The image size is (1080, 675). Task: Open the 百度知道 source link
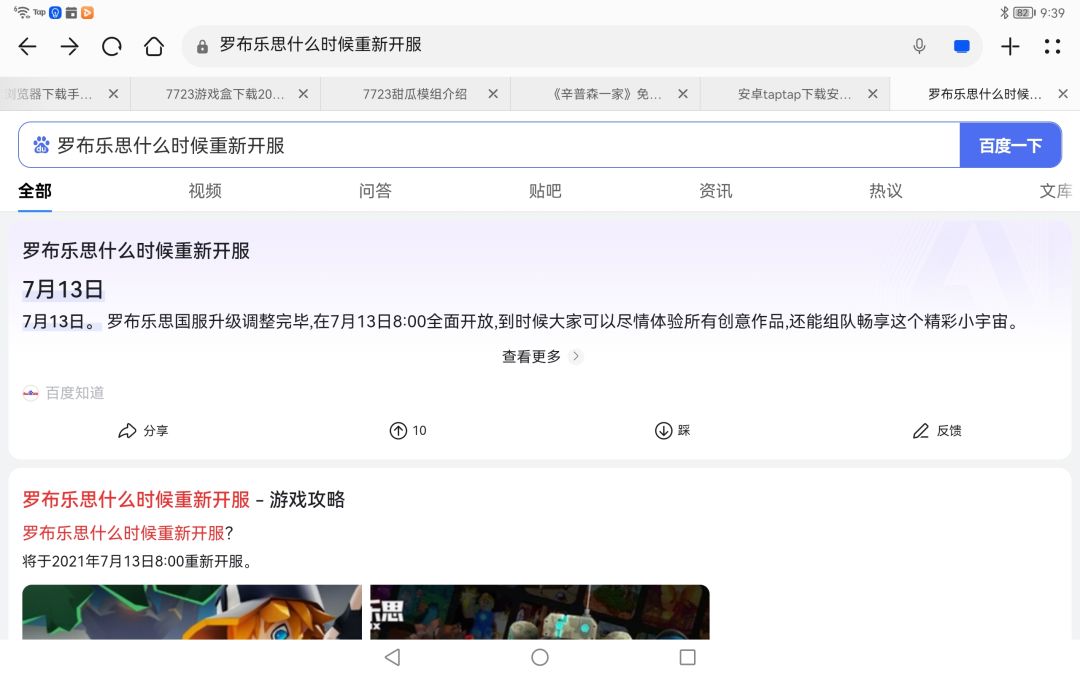tap(63, 393)
